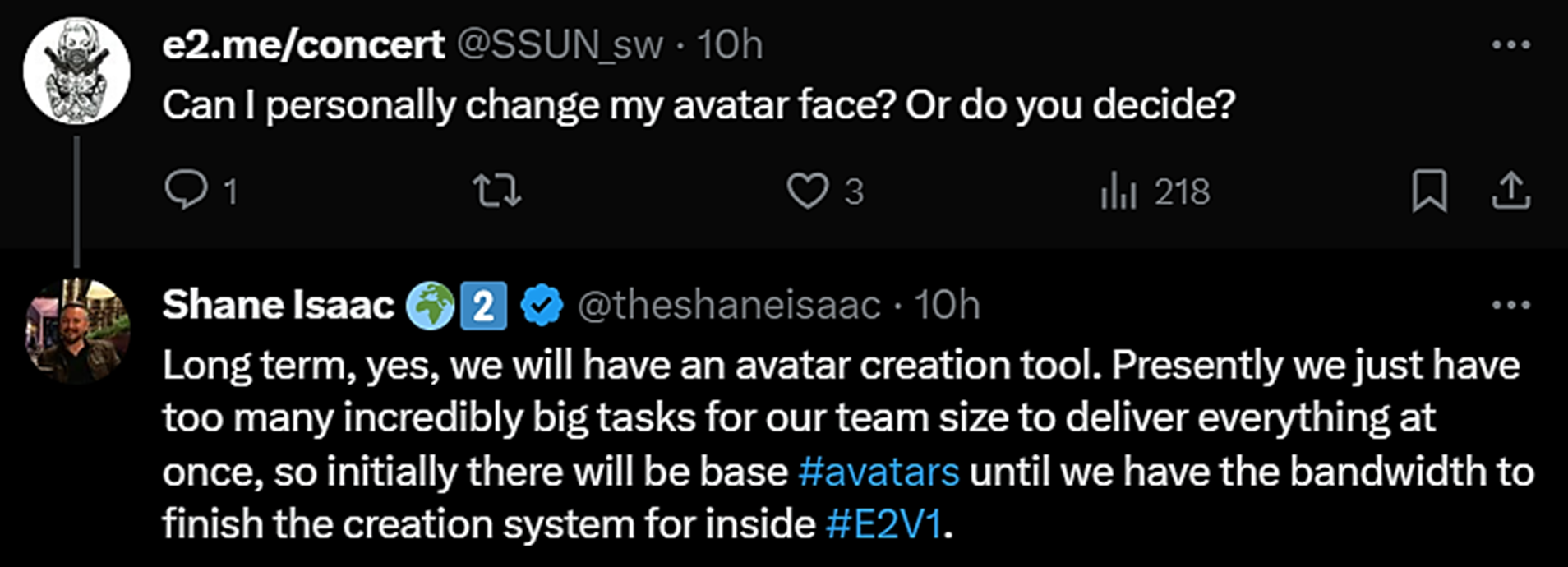Open Shane Isaac's profile photo
This screenshot has height=567, width=1568.
[76, 330]
